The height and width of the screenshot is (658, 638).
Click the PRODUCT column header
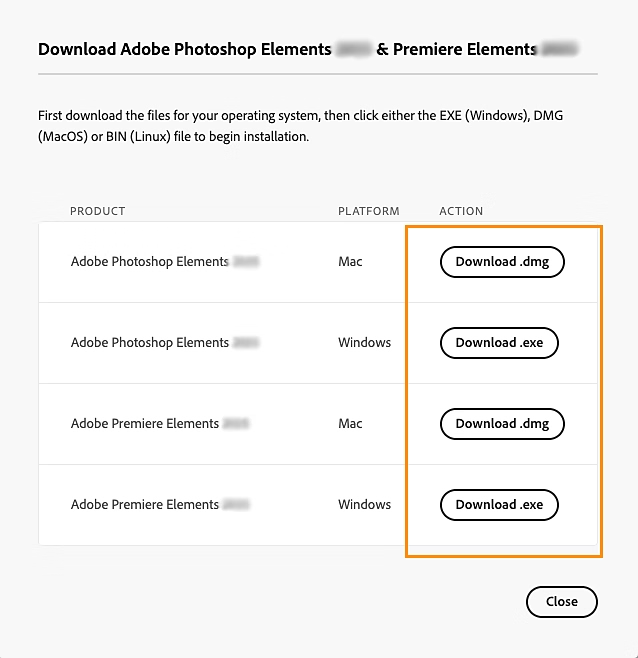click(x=98, y=211)
